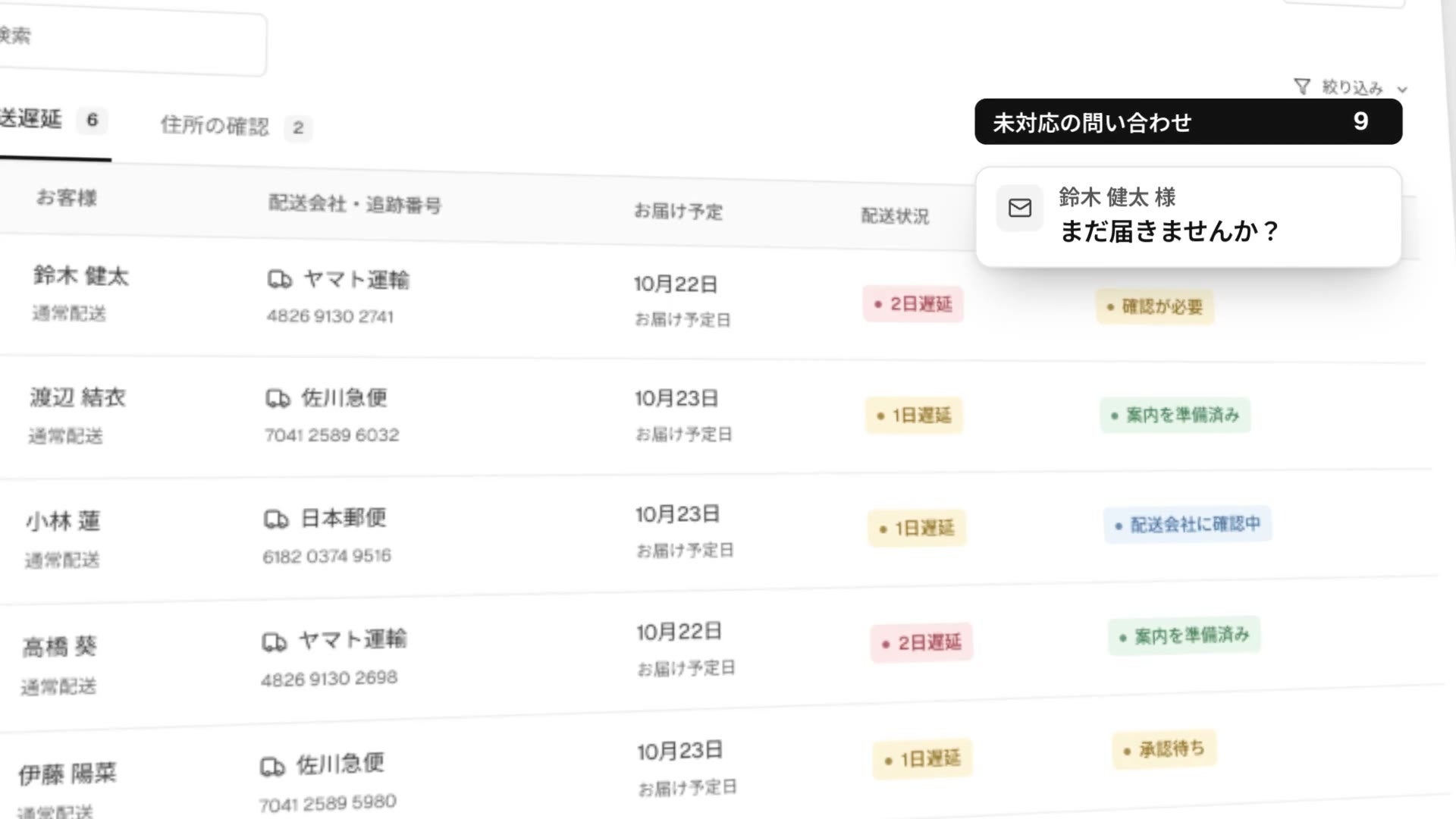Click the 10月23日 date in 小林 蓮 row
Viewport: 1456px width, 819px height.
678,514
